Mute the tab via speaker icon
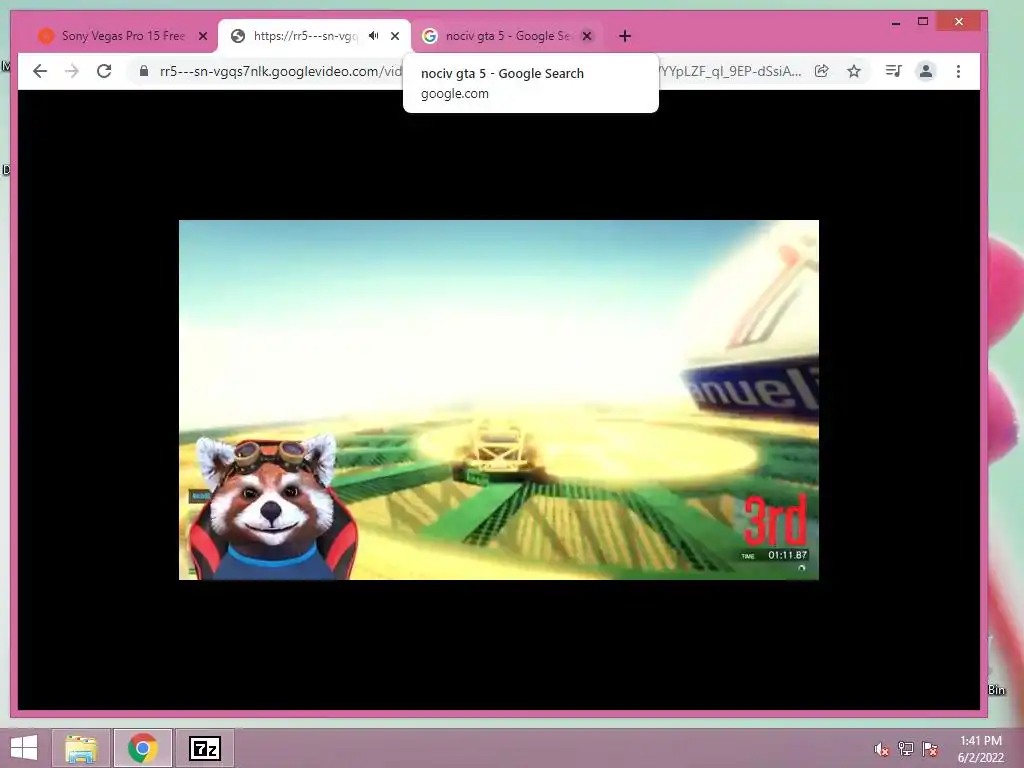 [x=374, y=36]
